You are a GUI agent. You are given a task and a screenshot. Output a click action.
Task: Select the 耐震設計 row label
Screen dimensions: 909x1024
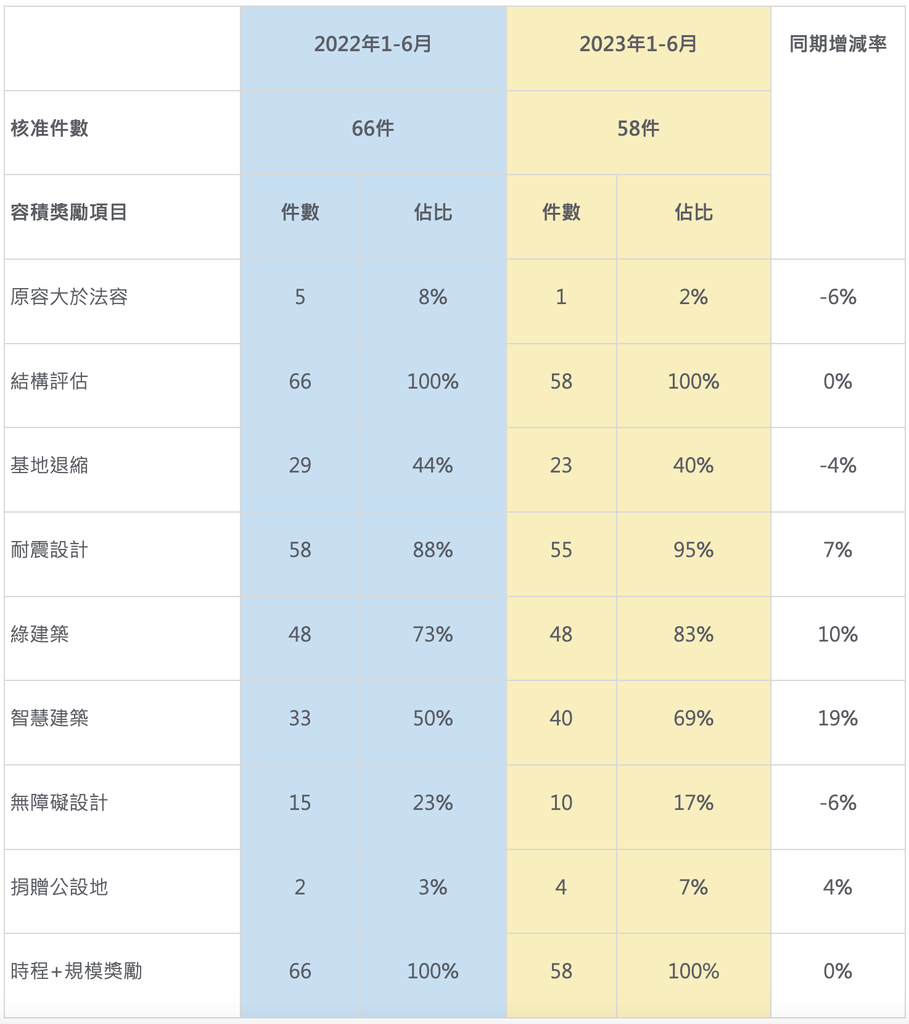[x=50, y=550]
